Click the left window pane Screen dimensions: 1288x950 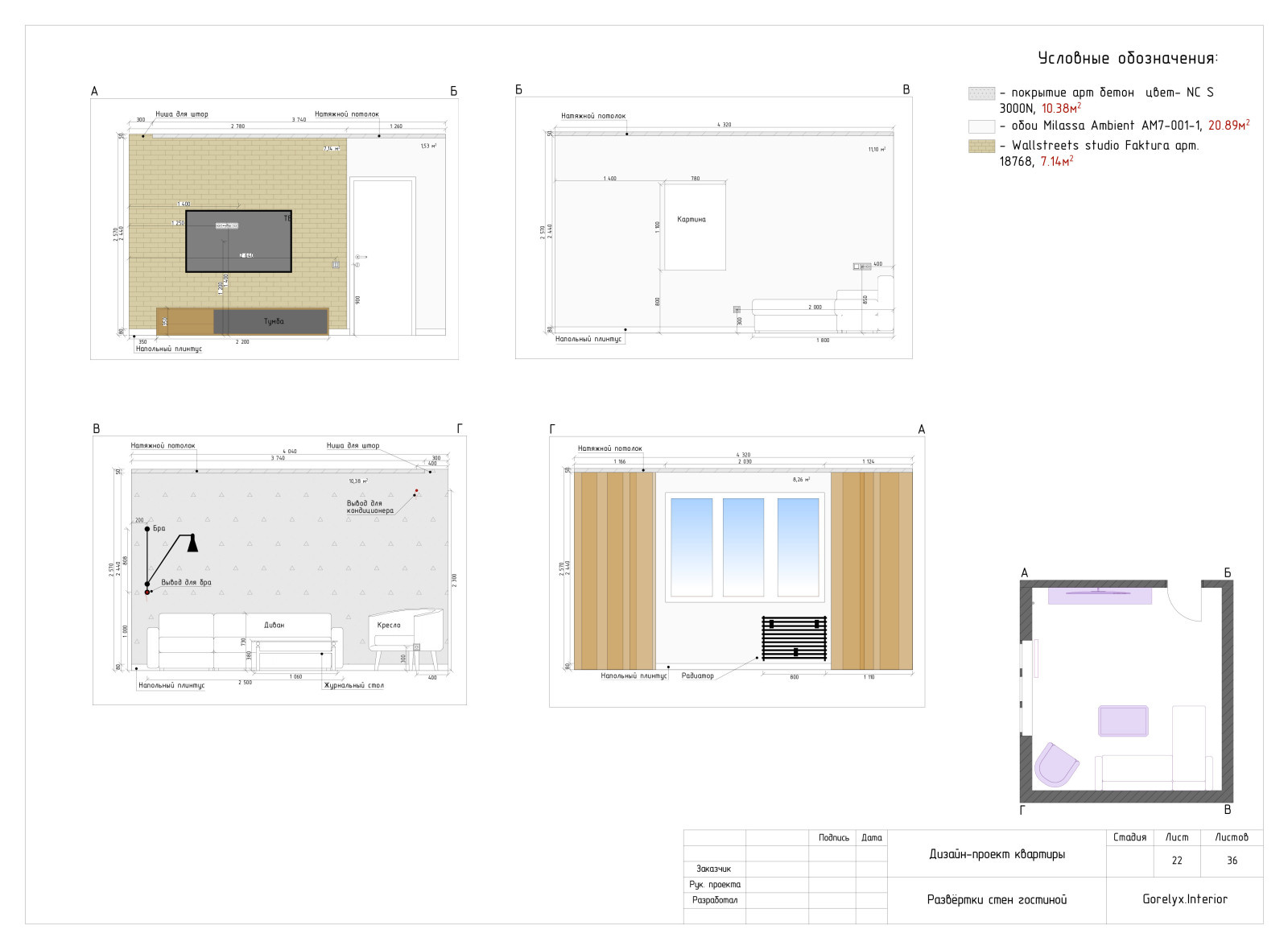(x=691, y=547)
